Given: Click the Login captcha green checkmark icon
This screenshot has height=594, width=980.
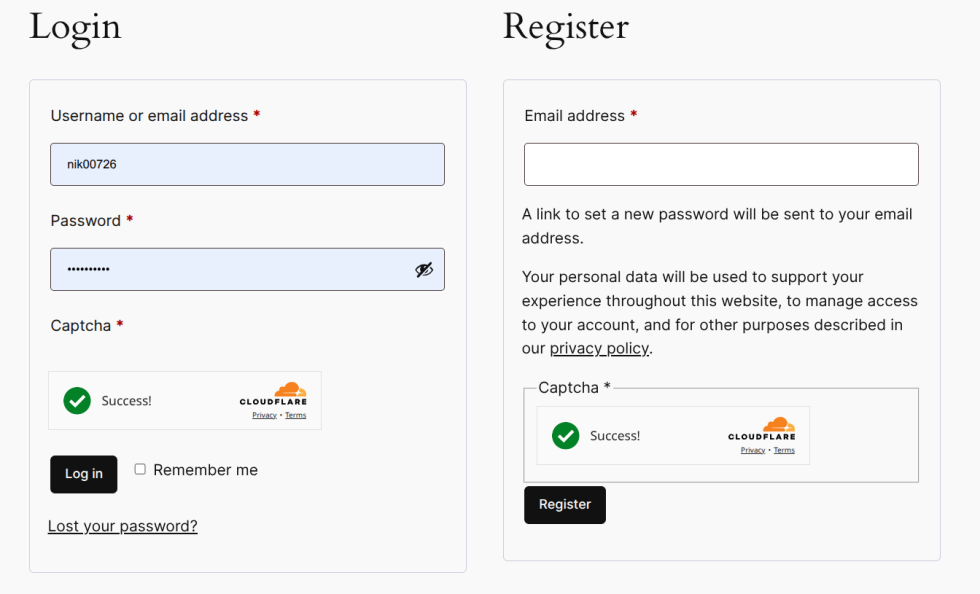Looking at the screenshot, I should 77,401.
